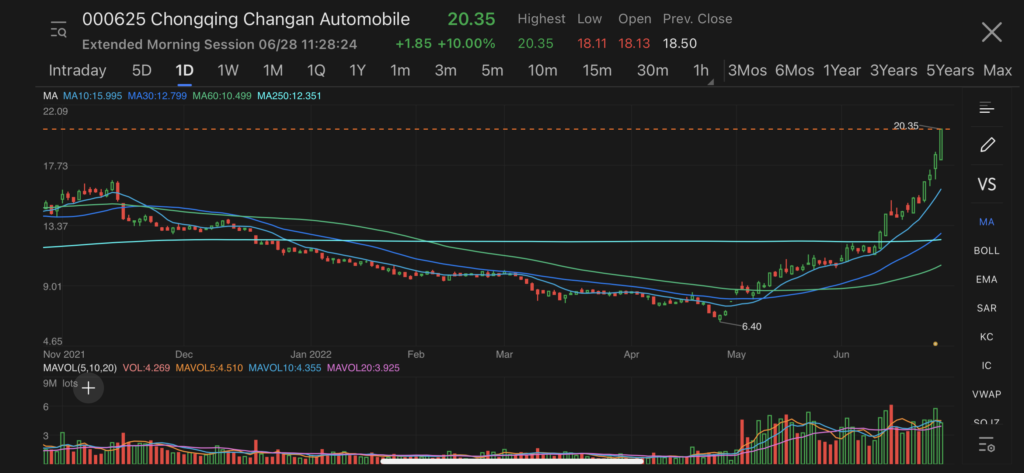1024x473 pixels.
Task: Tap the MA60:10.499 legend value
Action: tap(222, 96)
